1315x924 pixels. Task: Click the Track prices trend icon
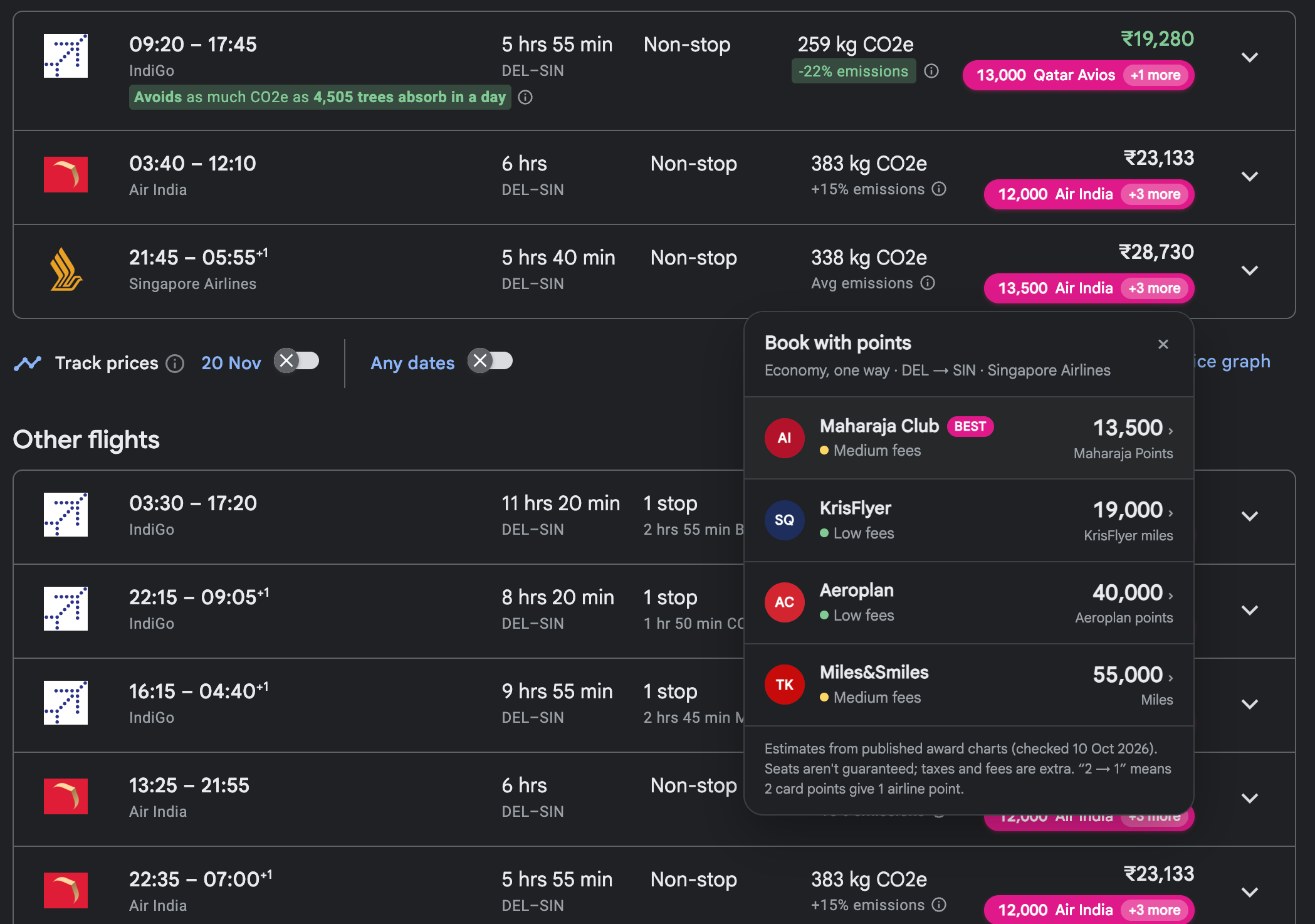click(27, 363)
